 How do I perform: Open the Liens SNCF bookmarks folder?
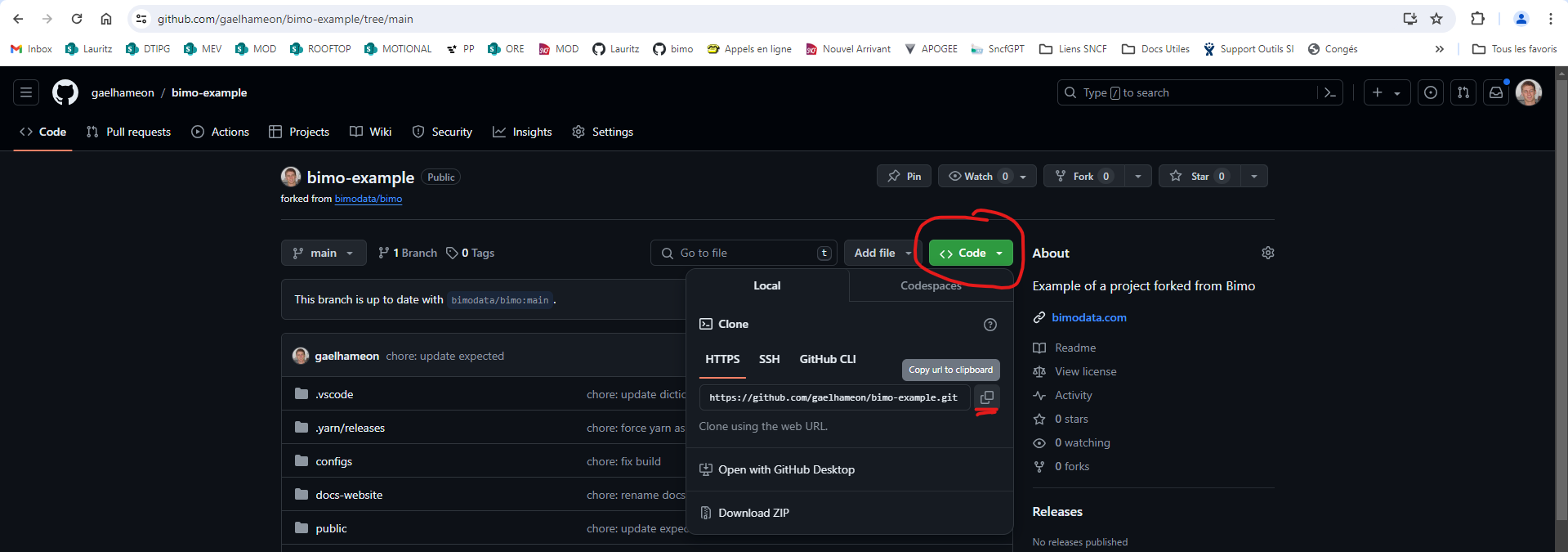click(x=1073, y=49)
